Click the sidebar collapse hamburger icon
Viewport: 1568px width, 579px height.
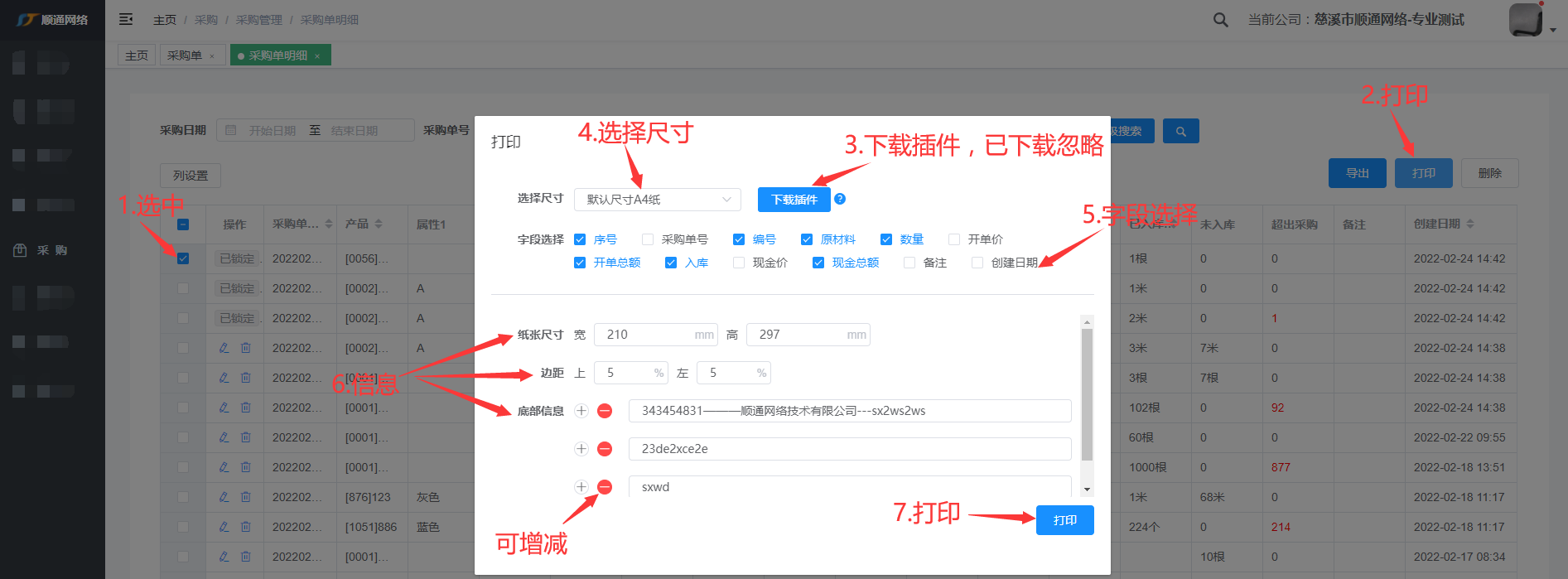tap(126, 19)
